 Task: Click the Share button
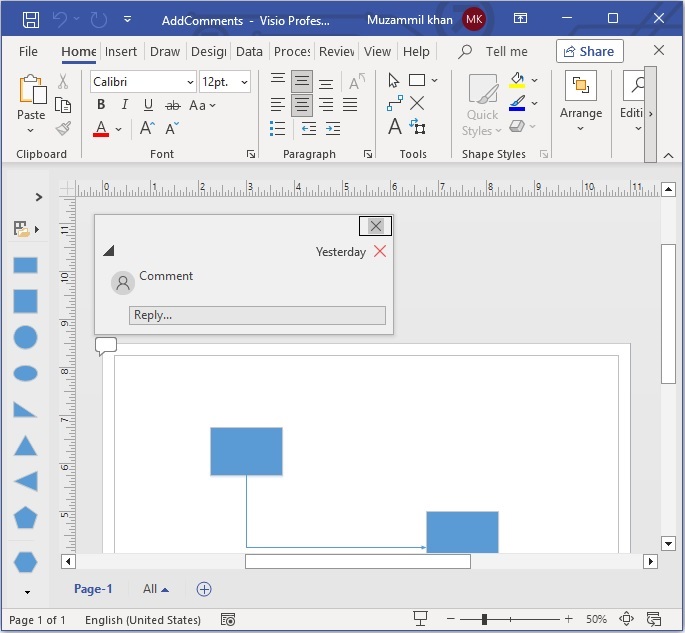pyautogui.click(x=589, y=51)
